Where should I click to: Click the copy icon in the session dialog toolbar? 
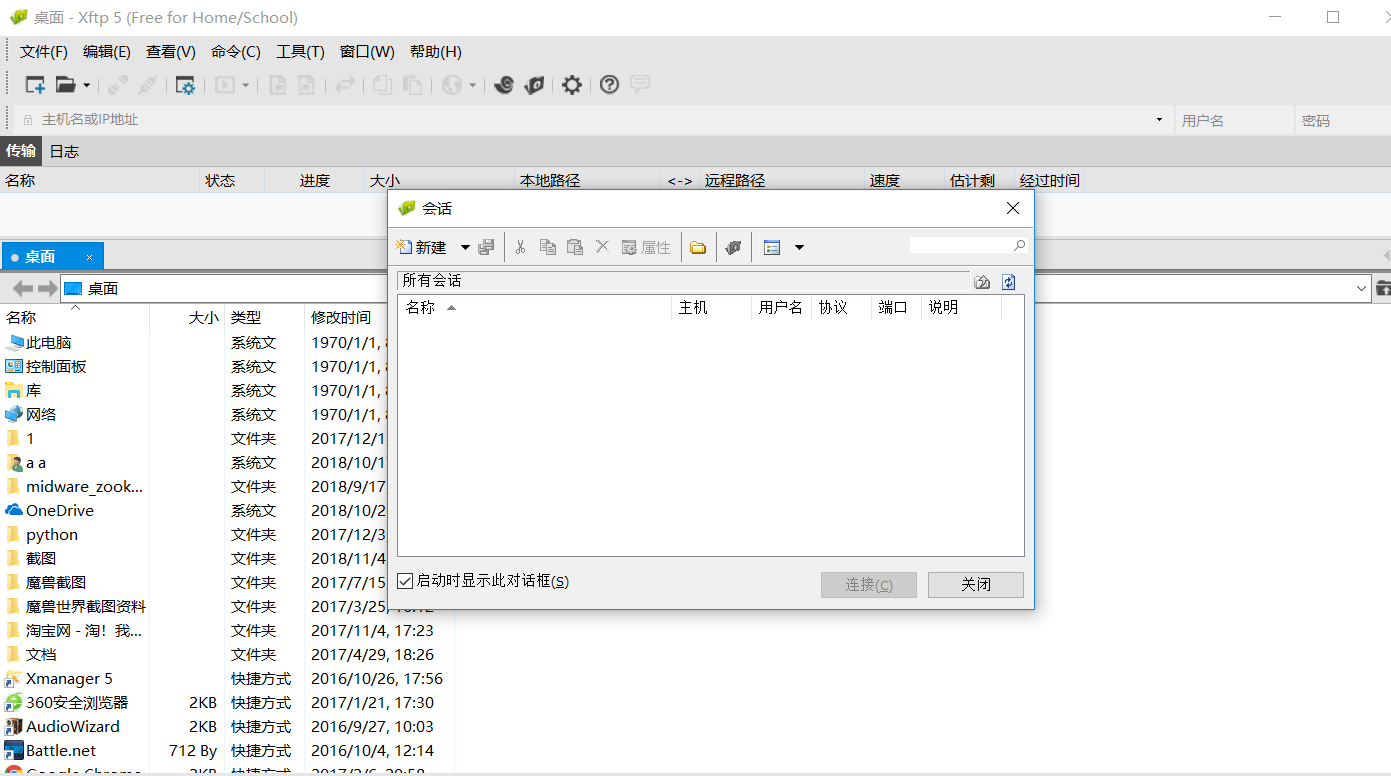coord(548,247)
